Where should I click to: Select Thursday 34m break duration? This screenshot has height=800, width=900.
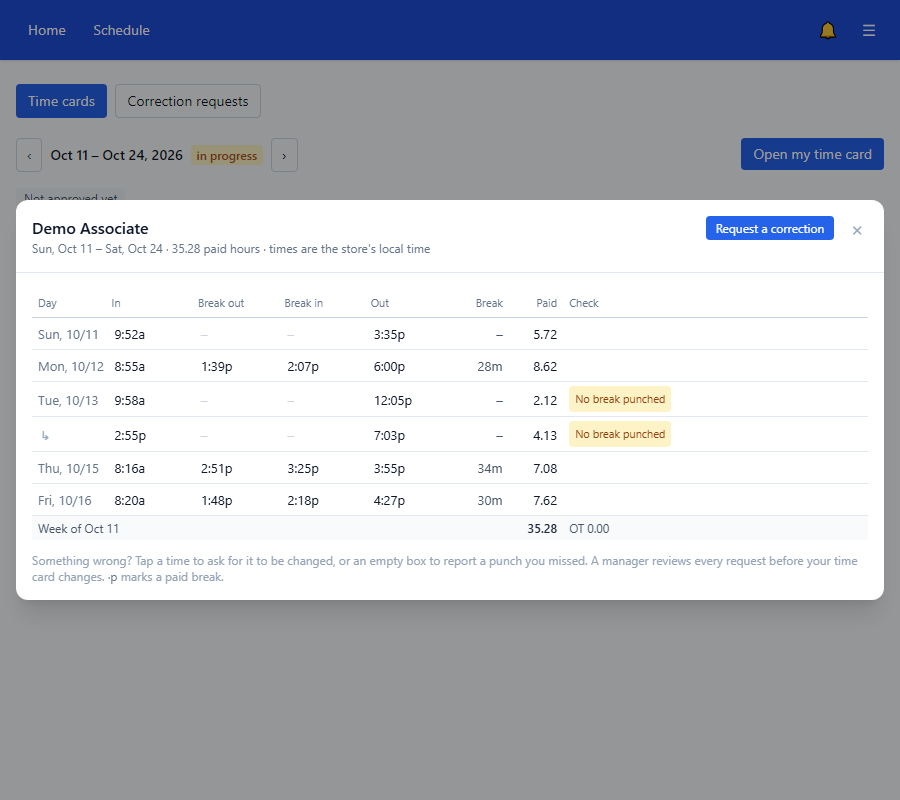pyautogui.click(x=490, y=469)
